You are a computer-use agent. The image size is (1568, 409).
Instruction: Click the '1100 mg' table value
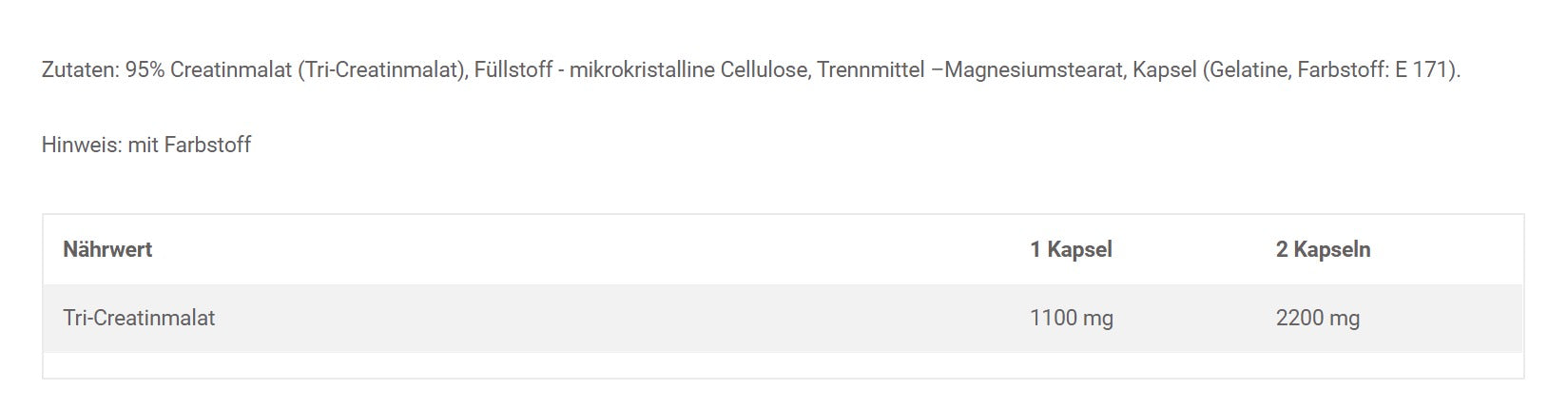pos(1071,319)
